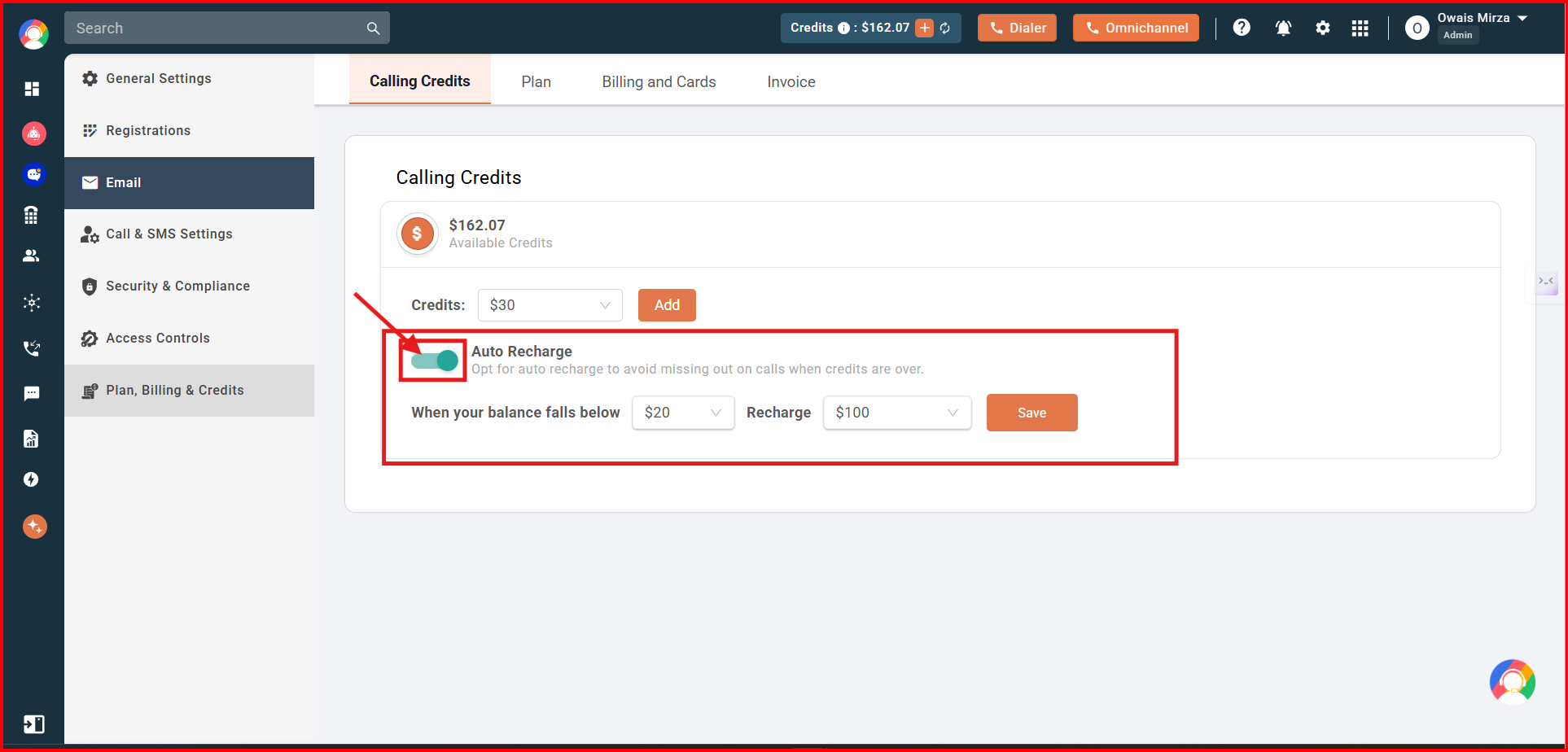Switch to the Billing and Cards tab

[x=659, y=81]
